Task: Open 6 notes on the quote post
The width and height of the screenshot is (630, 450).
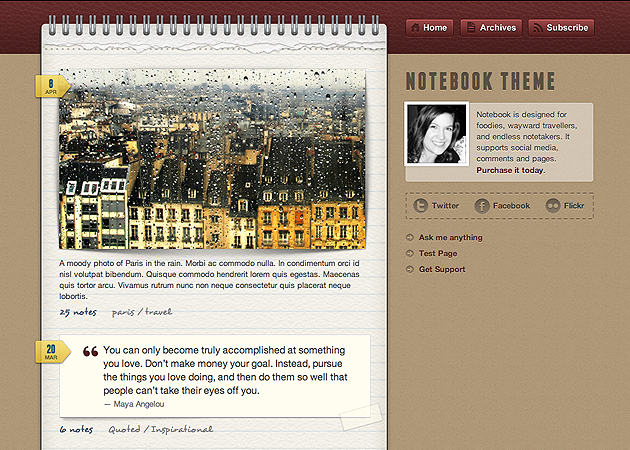Action: click(76, 430)
